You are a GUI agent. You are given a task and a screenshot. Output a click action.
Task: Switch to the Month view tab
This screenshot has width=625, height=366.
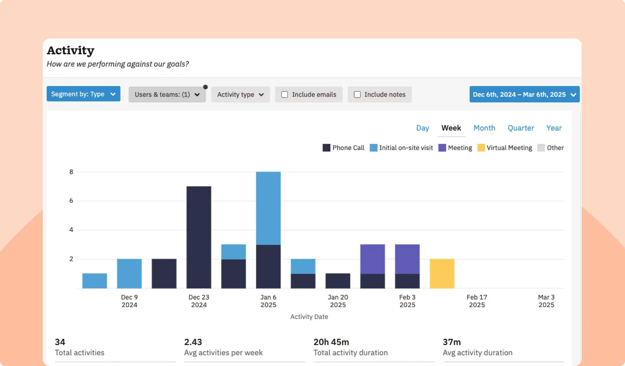tap(484, 128)
